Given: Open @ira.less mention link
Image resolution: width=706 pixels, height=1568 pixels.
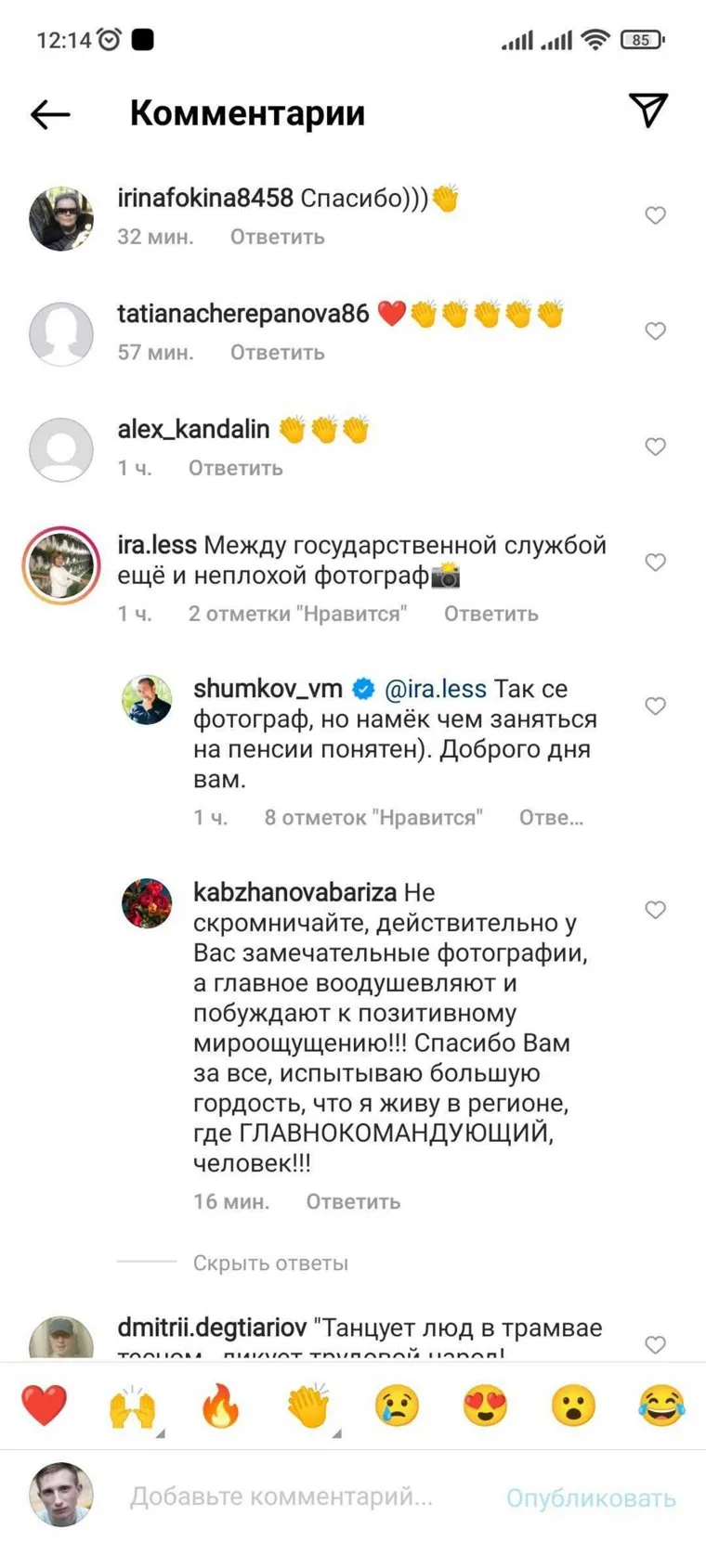Looking at the screenshot, I should coord(435,690).
